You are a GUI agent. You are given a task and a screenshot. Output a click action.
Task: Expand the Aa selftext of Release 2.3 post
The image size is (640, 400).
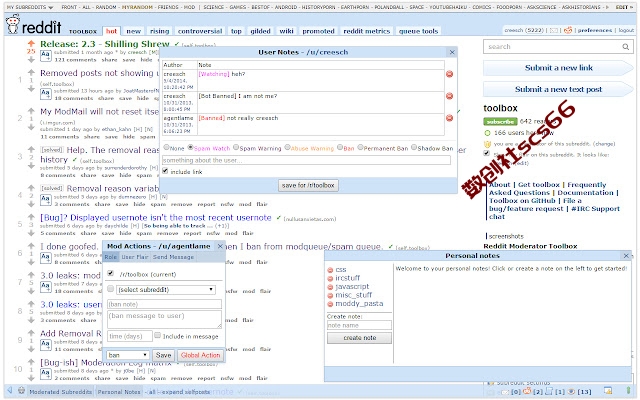[x=45, y=56]
